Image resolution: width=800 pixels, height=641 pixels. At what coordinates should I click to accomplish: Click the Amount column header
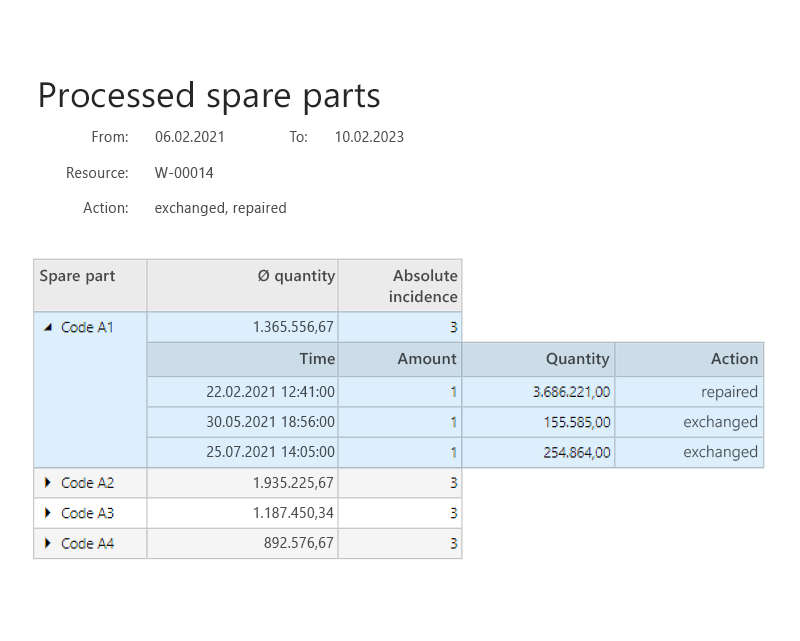[x=427, y=359]
